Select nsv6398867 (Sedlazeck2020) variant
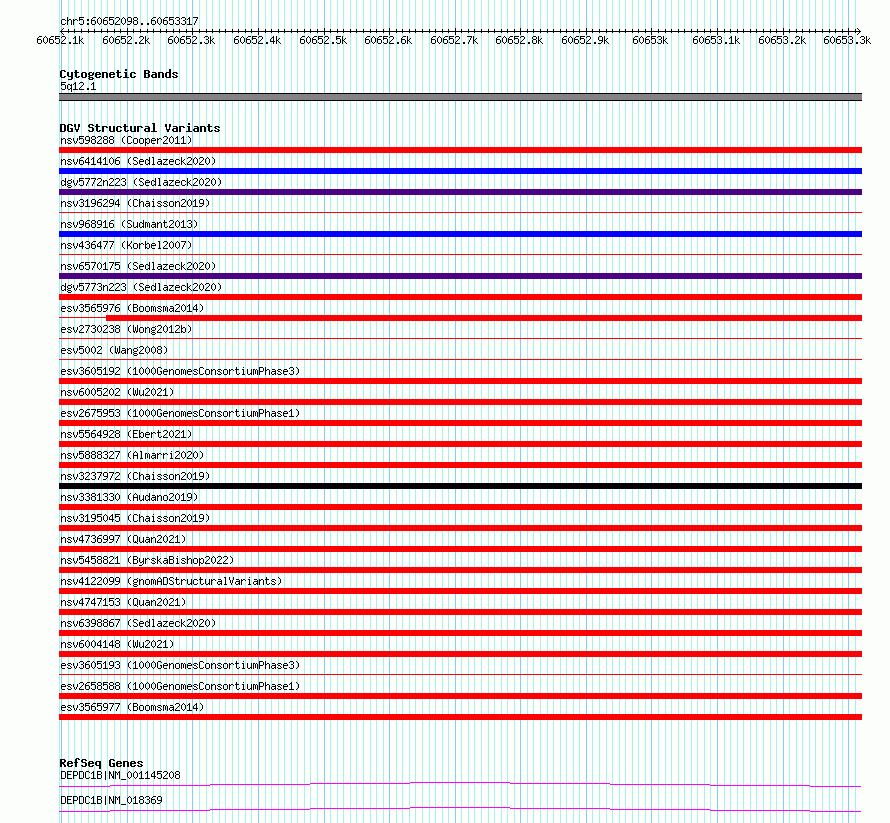Viewport: 890px width, 823px height. [138, 623]
